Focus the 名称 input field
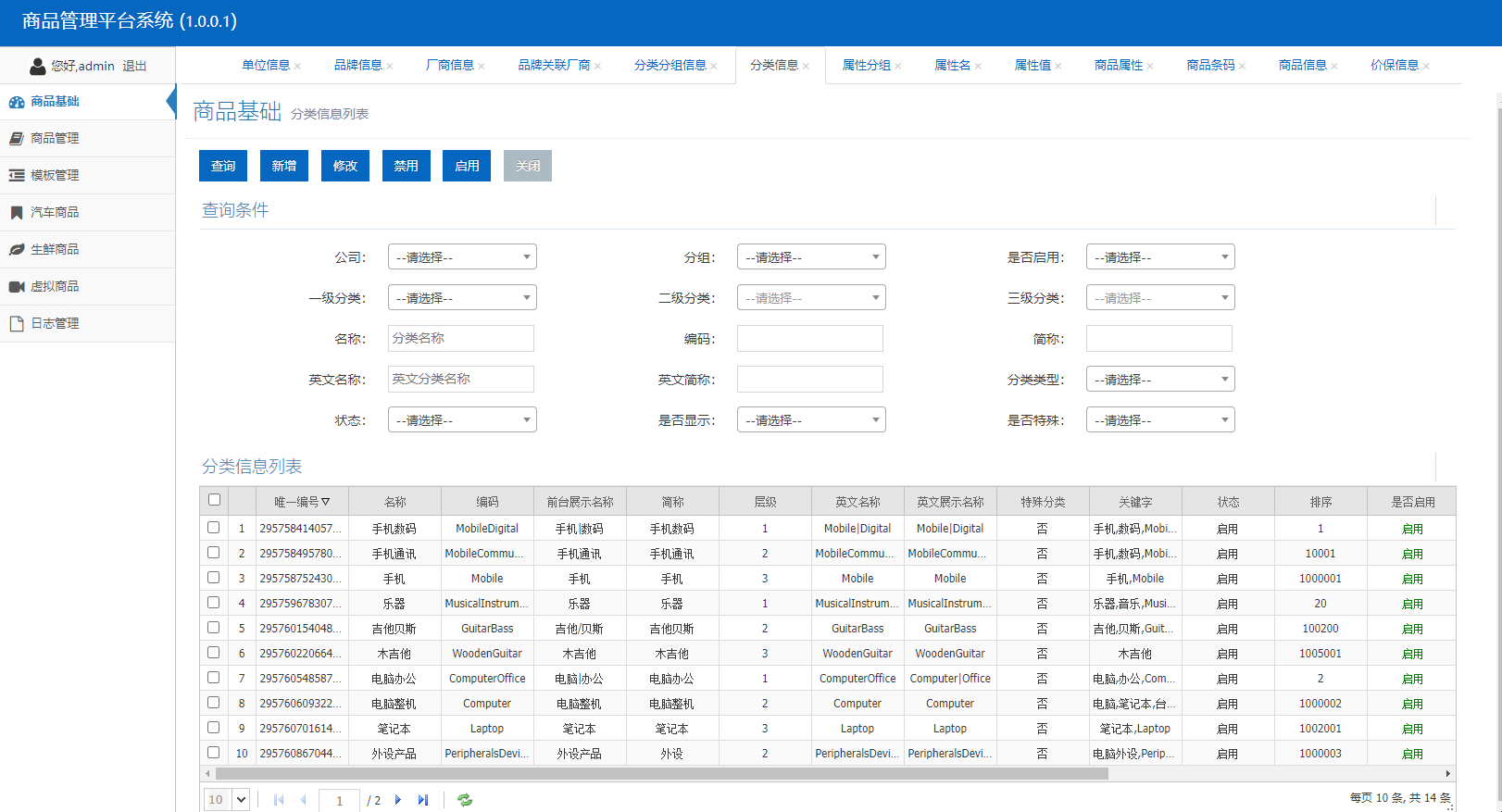This screenshot has height=812, width=1502. pyautogui.click(x=461, y=339)
